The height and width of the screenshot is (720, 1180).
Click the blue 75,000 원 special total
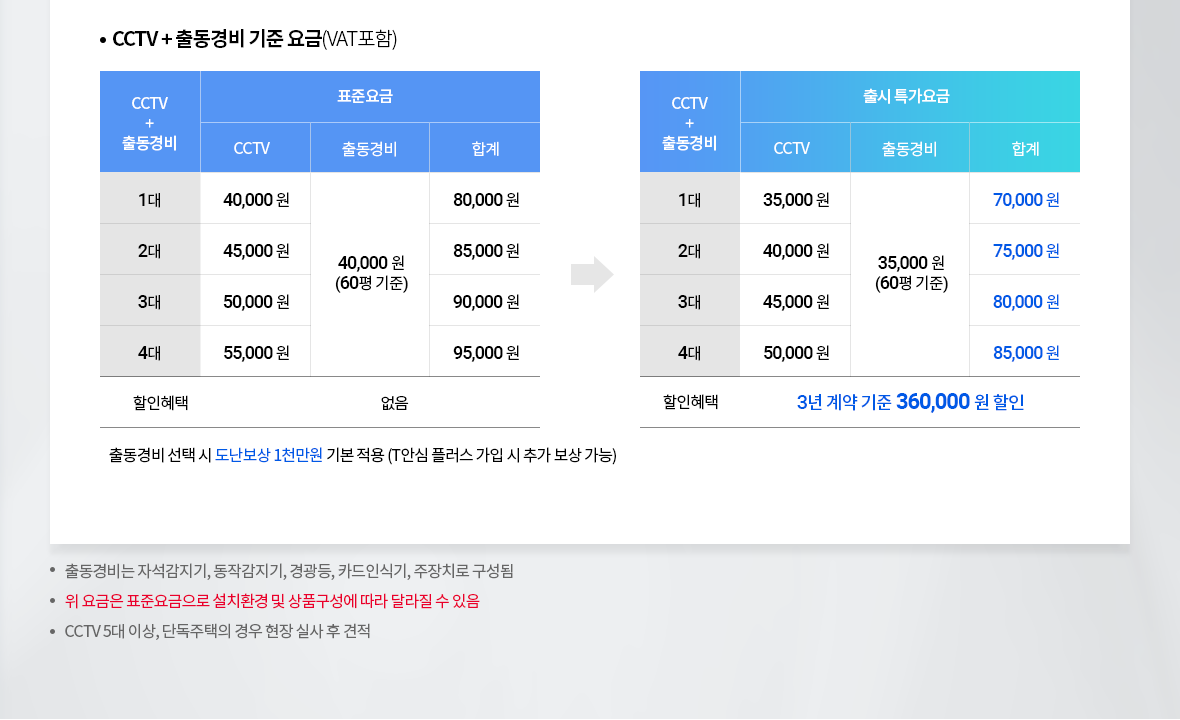1025,251
